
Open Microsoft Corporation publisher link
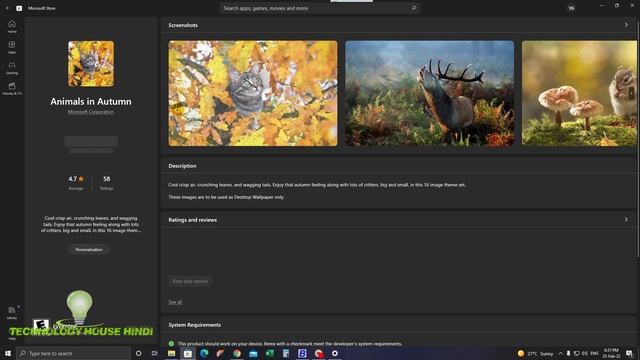point(91,112)
